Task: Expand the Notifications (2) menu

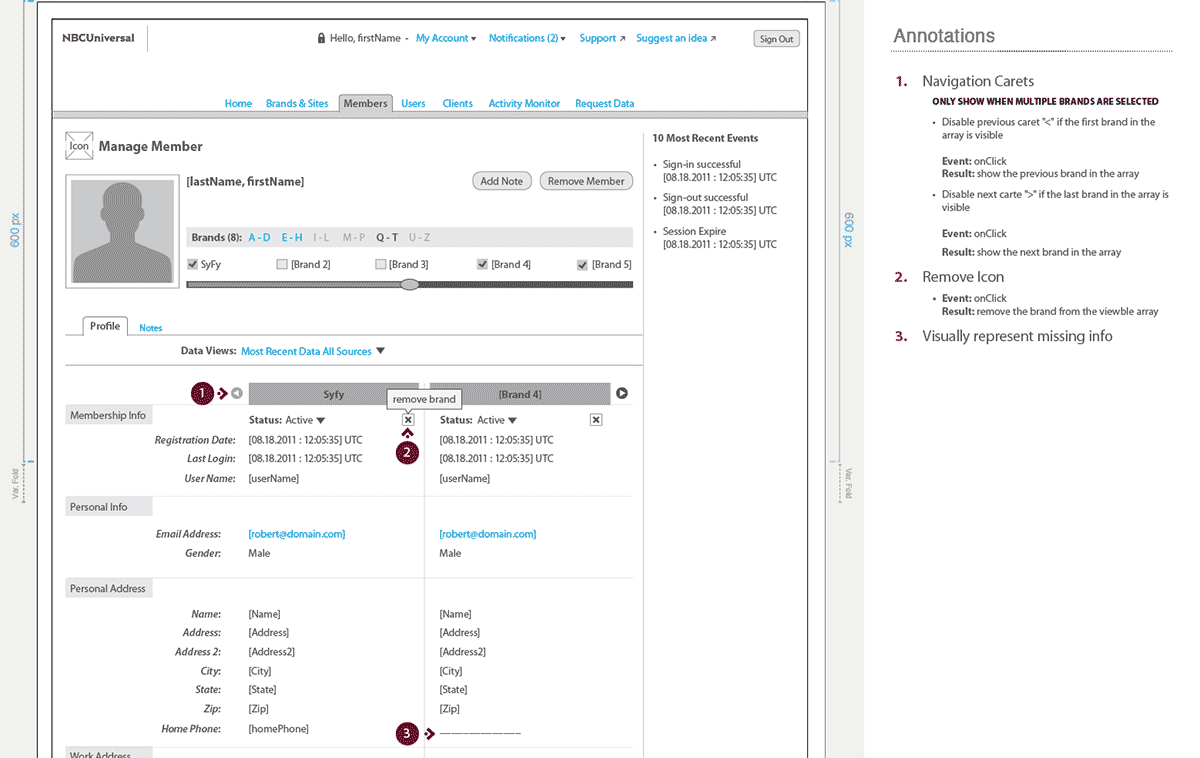Action: pos(527,39)
